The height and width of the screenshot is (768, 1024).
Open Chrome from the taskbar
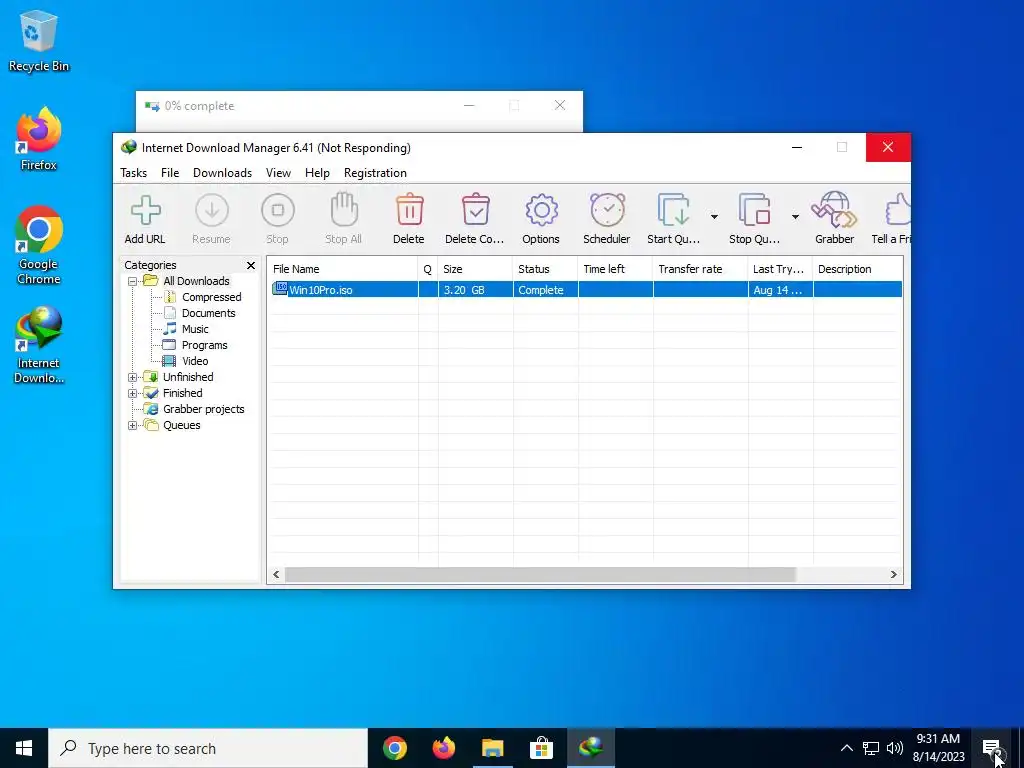[394, 748]
